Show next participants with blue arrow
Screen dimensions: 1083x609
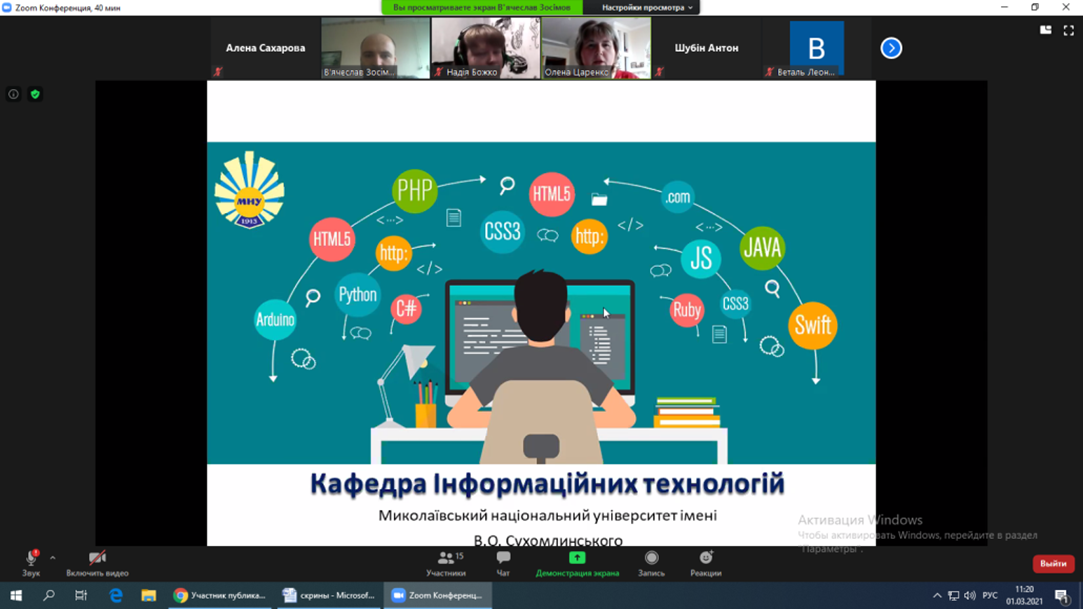[x=891, y=48]
